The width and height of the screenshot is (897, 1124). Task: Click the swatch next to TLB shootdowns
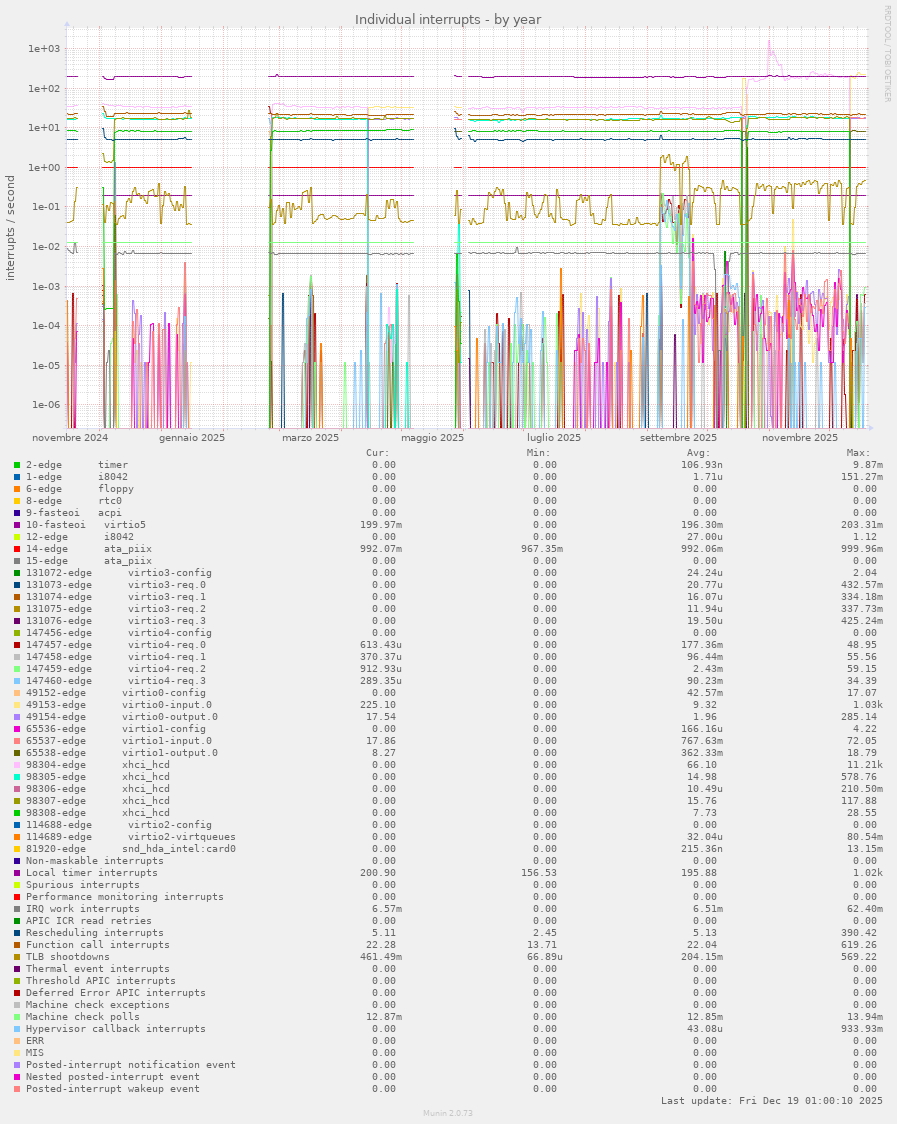pyautogui.click(x=17, y=957)
